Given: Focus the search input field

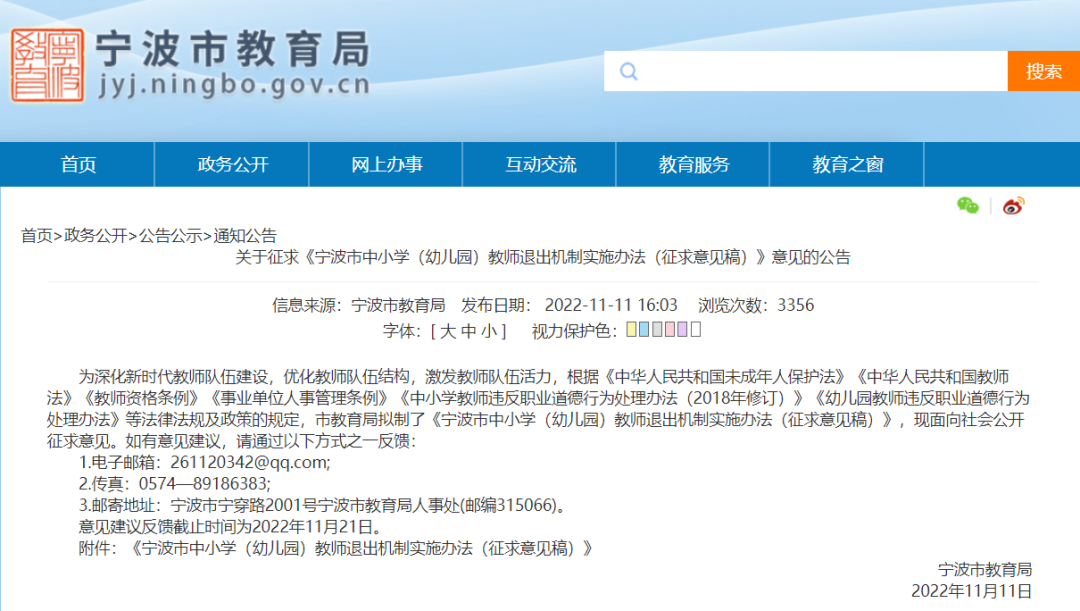Looking at the screenshot, I should pos(820,71).
